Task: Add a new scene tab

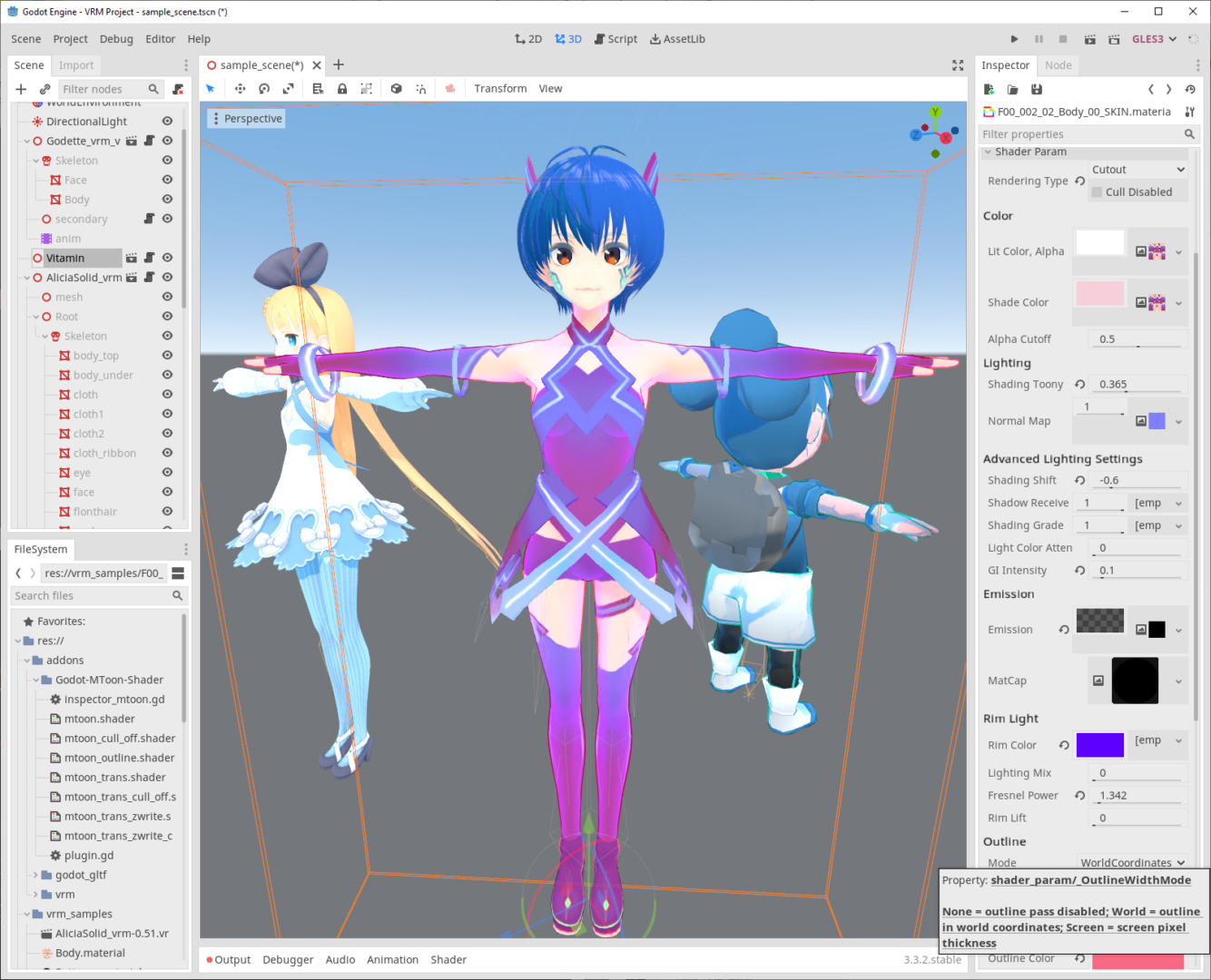Action: click(x=339, y=64)
